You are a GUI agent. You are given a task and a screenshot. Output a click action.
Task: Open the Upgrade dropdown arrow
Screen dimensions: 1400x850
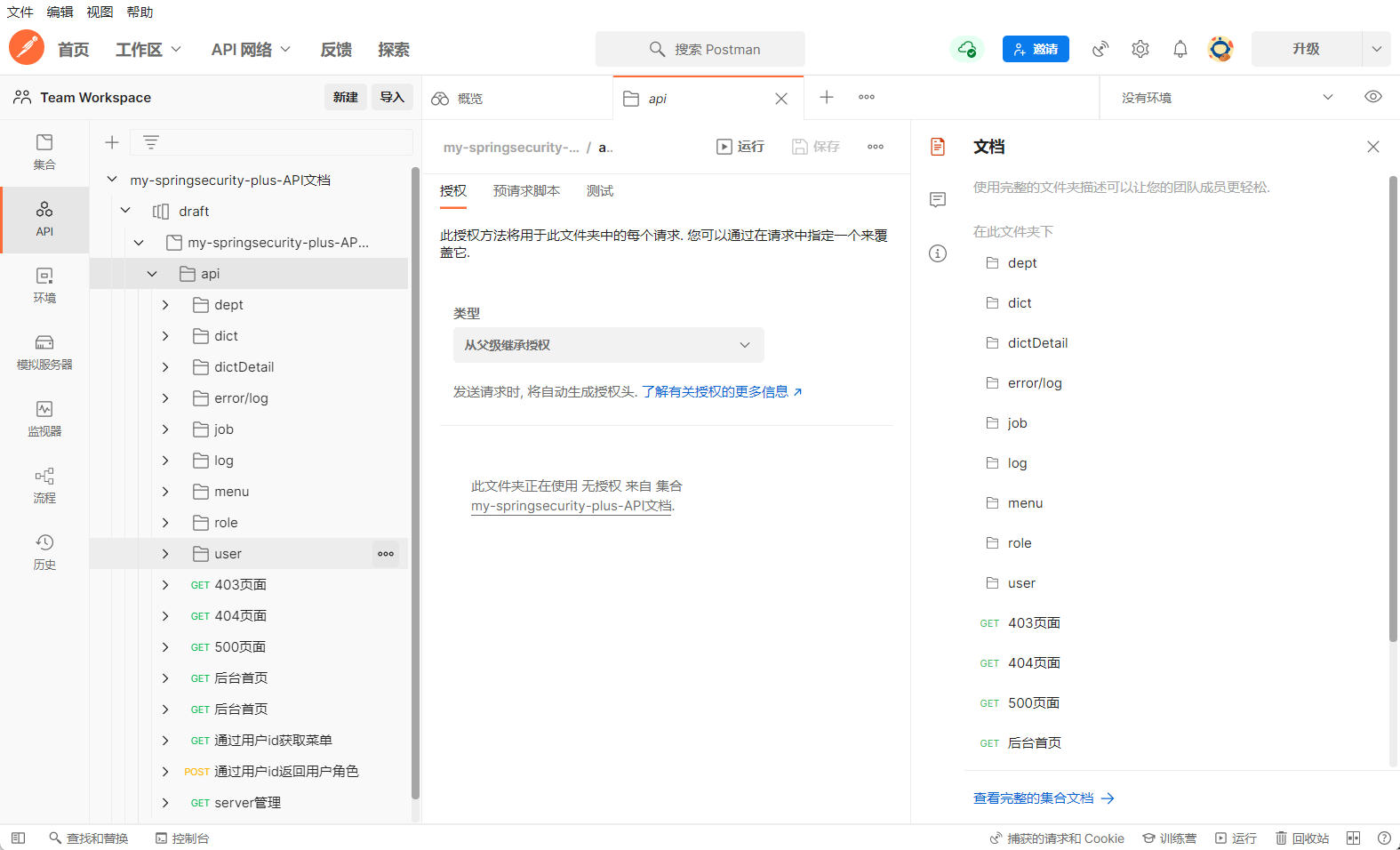point(1377,49)
